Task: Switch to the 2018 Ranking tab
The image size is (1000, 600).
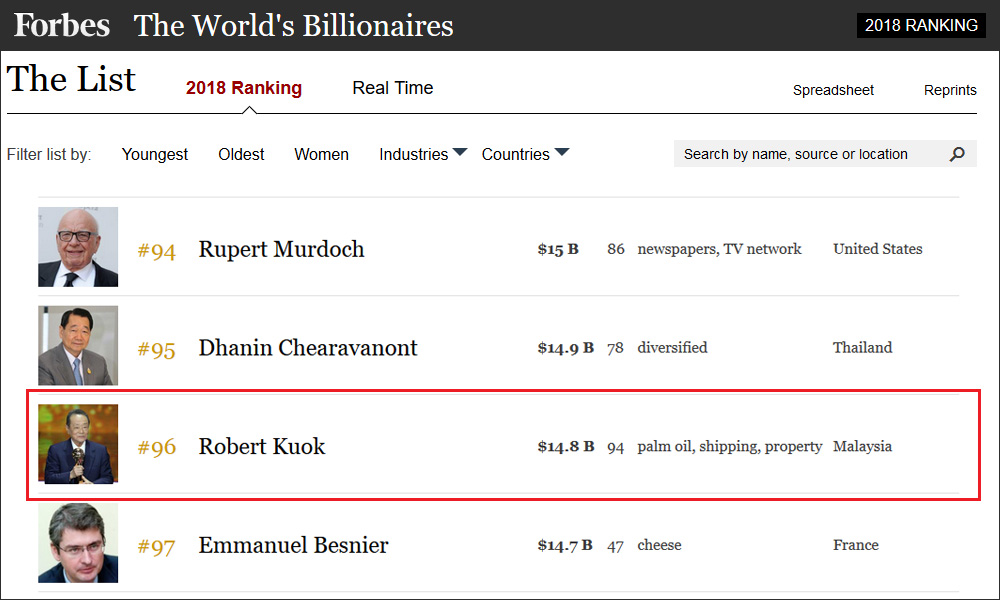Action: click(x=244, y=88)
